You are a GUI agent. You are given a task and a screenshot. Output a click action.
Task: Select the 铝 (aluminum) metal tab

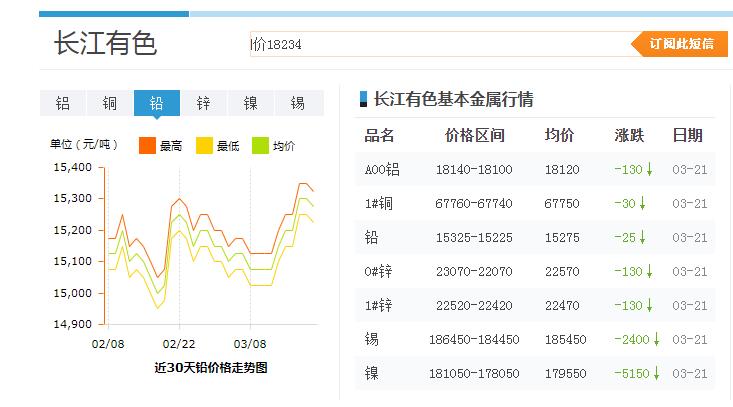coord(63,103)
